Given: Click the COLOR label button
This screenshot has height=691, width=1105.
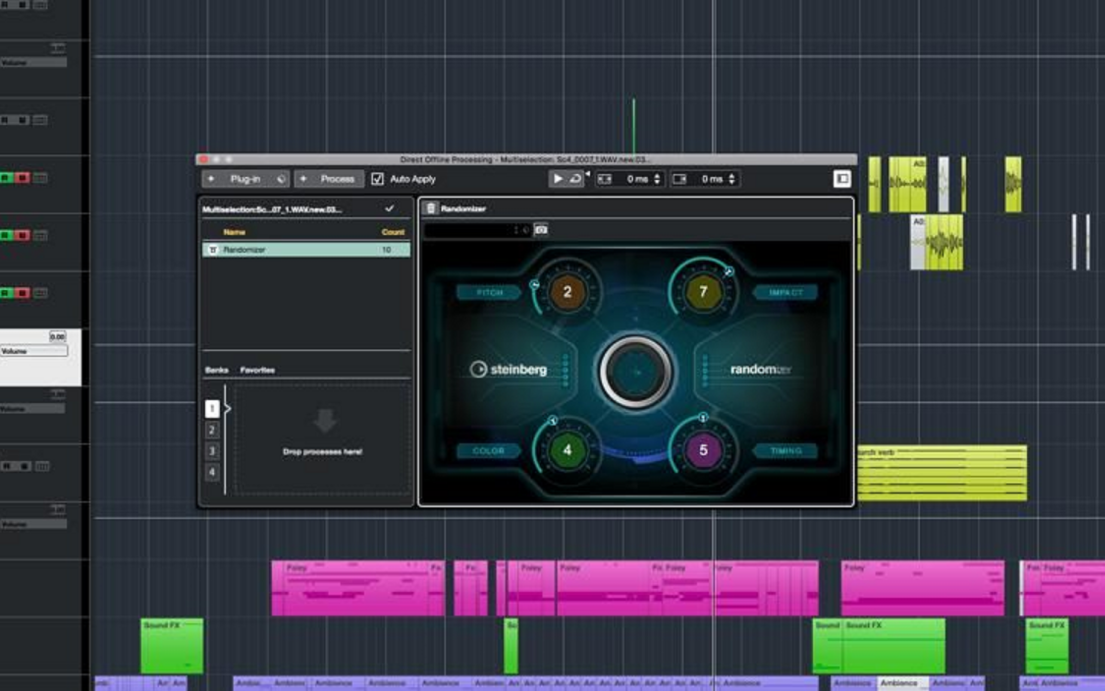Looking at the screenshot, I should (488, 451).
